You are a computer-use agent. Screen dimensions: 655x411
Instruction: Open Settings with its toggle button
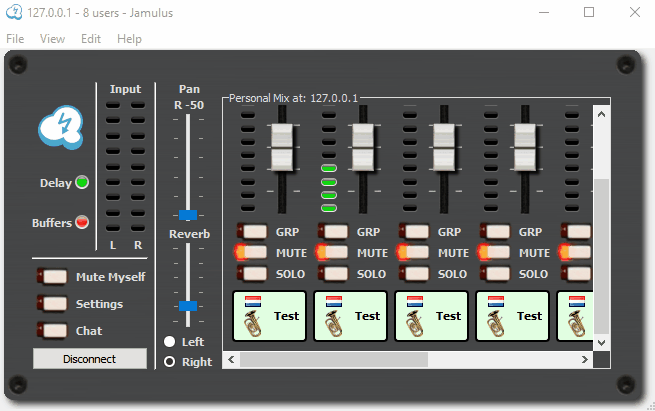click(52, 304)
